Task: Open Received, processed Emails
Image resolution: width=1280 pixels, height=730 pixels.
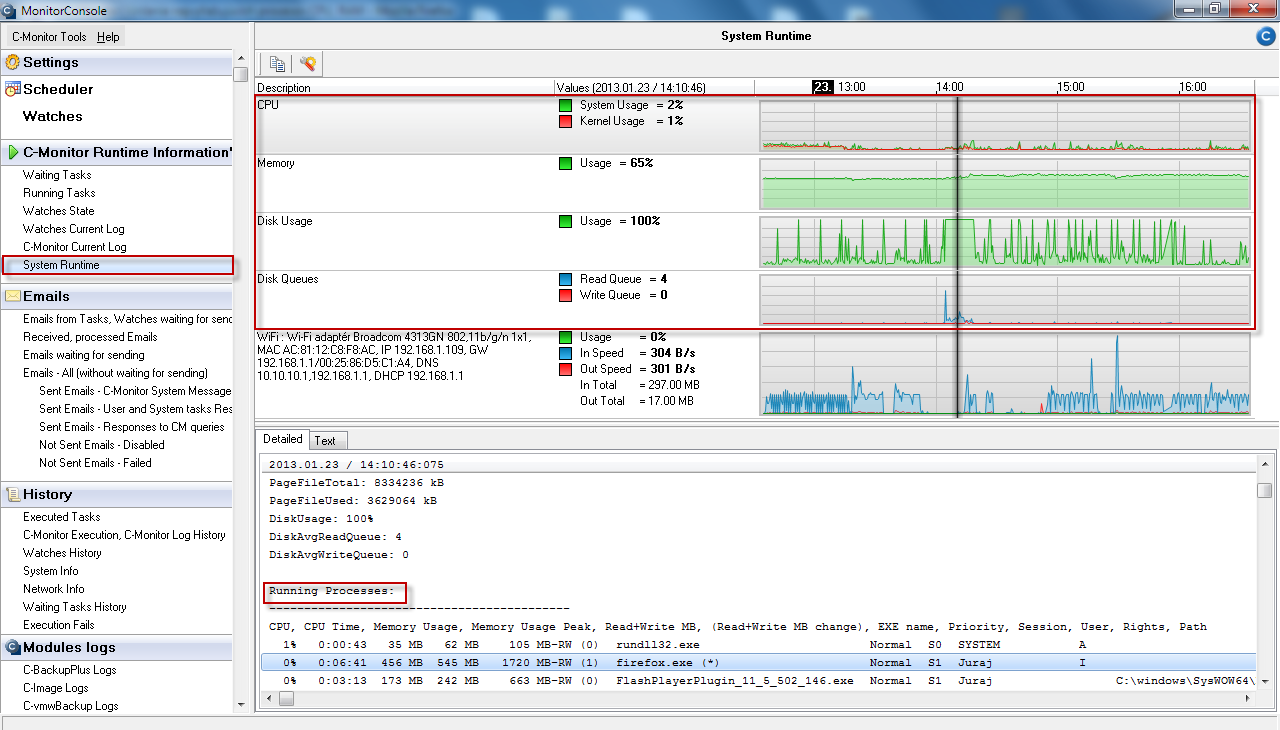Action: [90, 337]
